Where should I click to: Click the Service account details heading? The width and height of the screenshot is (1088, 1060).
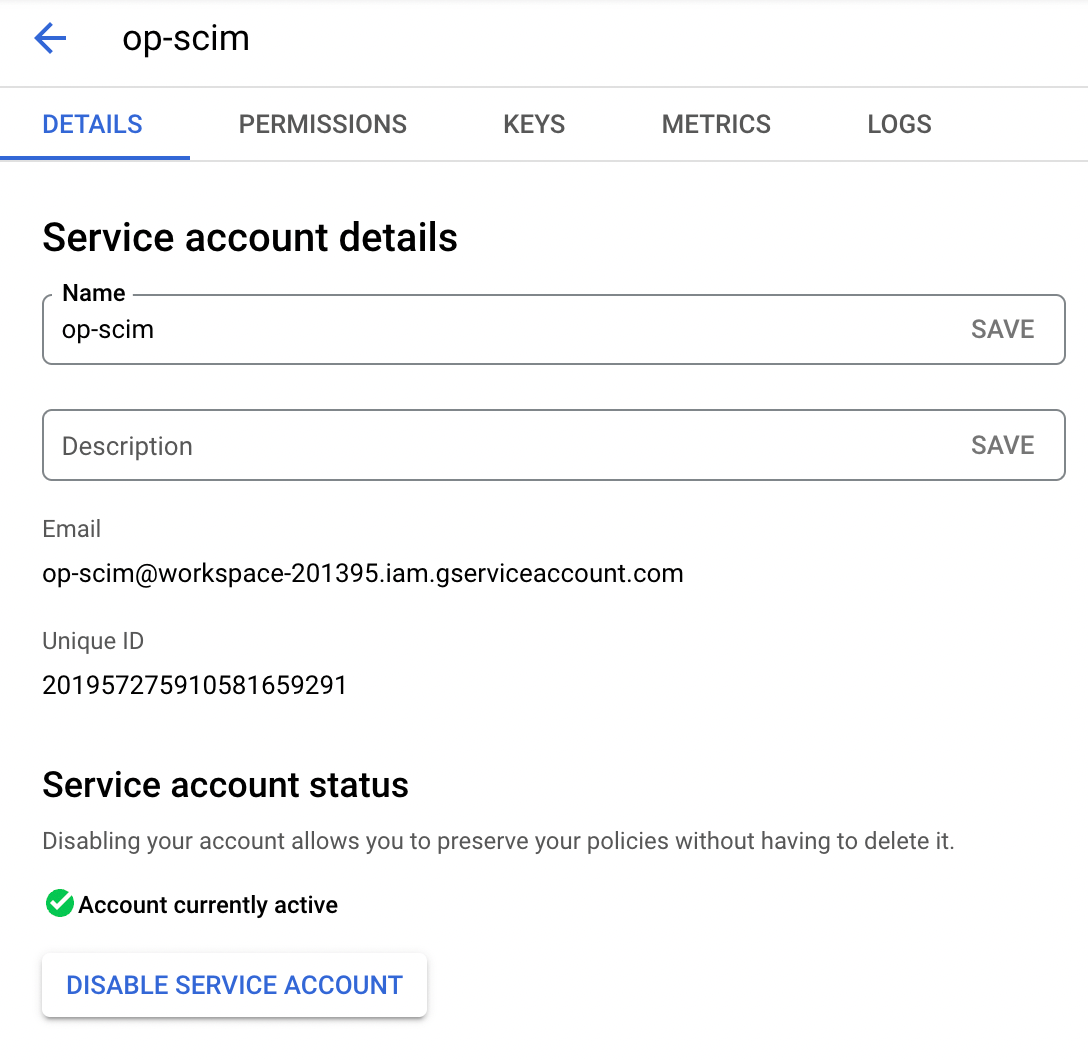(x=249, y=237)
